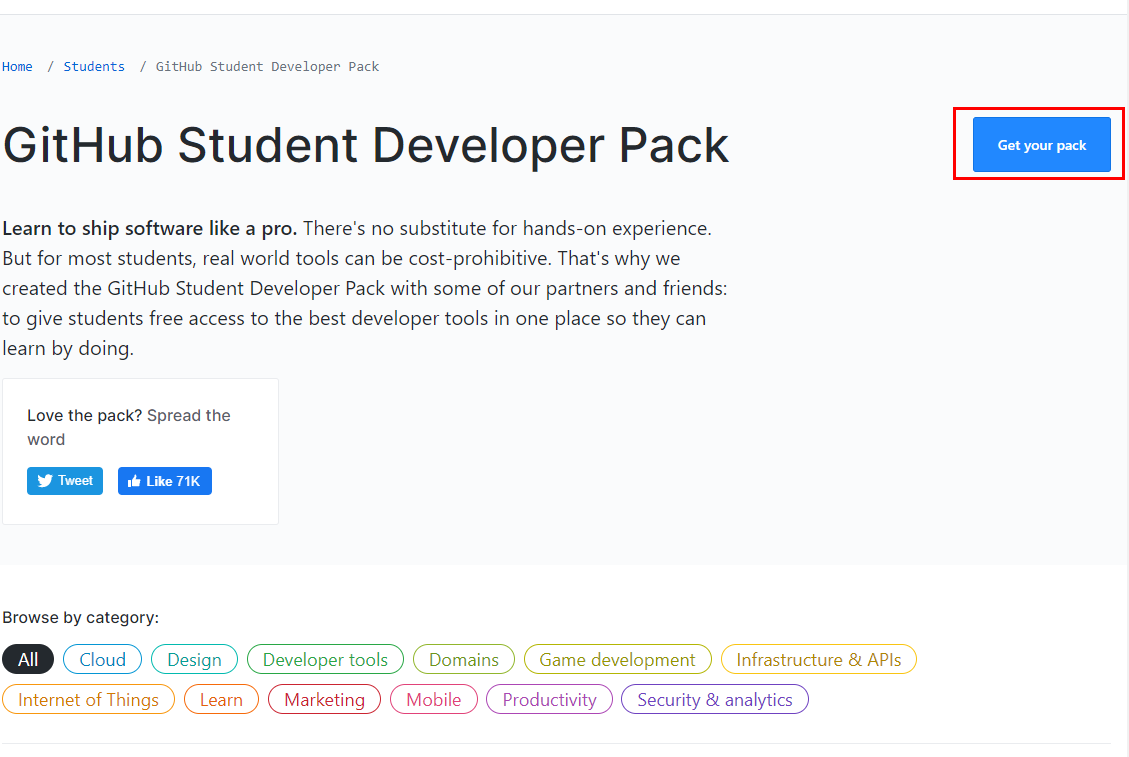Open Security & analytics category

(715, 699)
